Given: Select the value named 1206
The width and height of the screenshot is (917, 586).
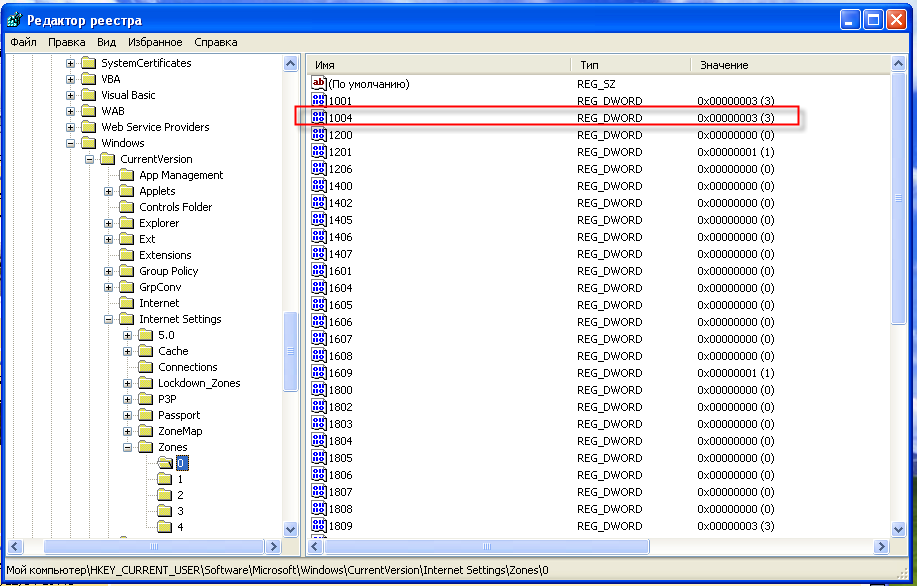Looking at the screenshot, I should (x=340, y=169).
